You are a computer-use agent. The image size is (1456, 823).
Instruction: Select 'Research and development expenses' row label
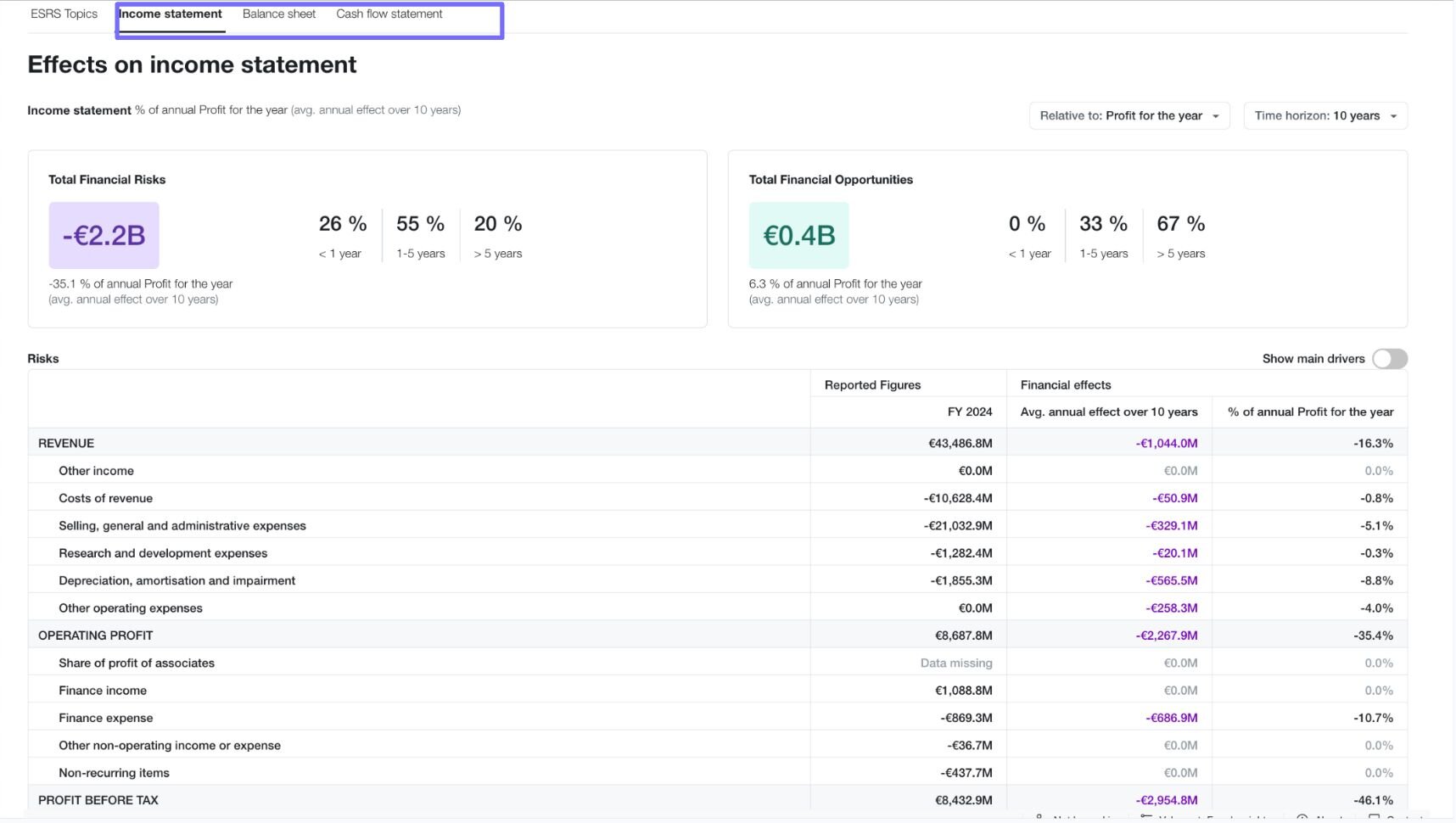click(163, 553)
